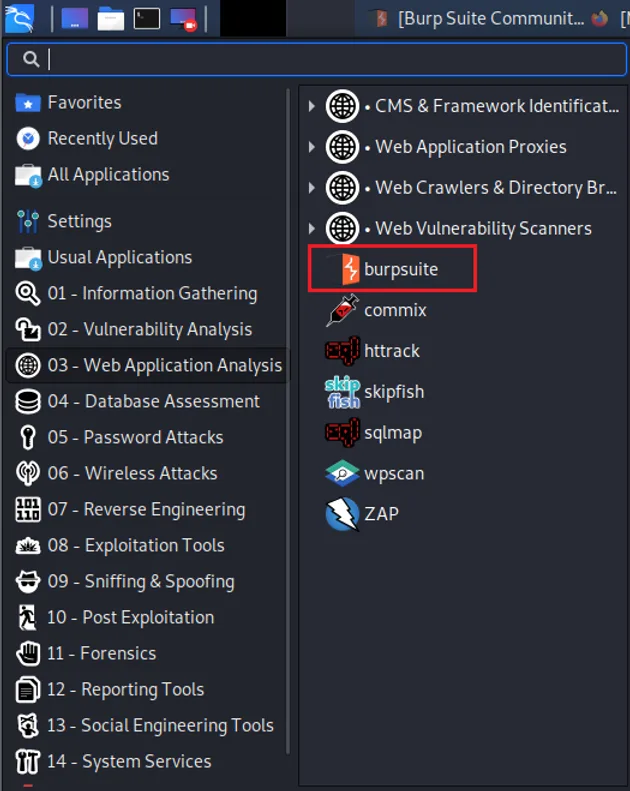
Task: Click the Firefox icon in taskbar
Action: pos(600,19)
